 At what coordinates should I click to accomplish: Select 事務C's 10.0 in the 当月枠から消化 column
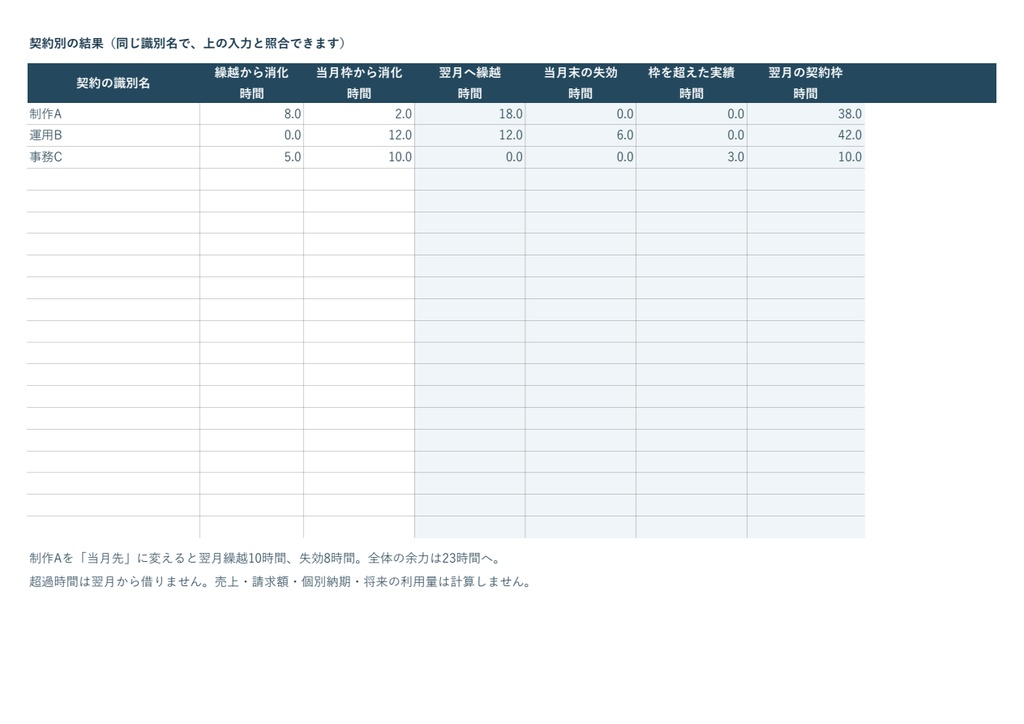[x=359, y=157]
